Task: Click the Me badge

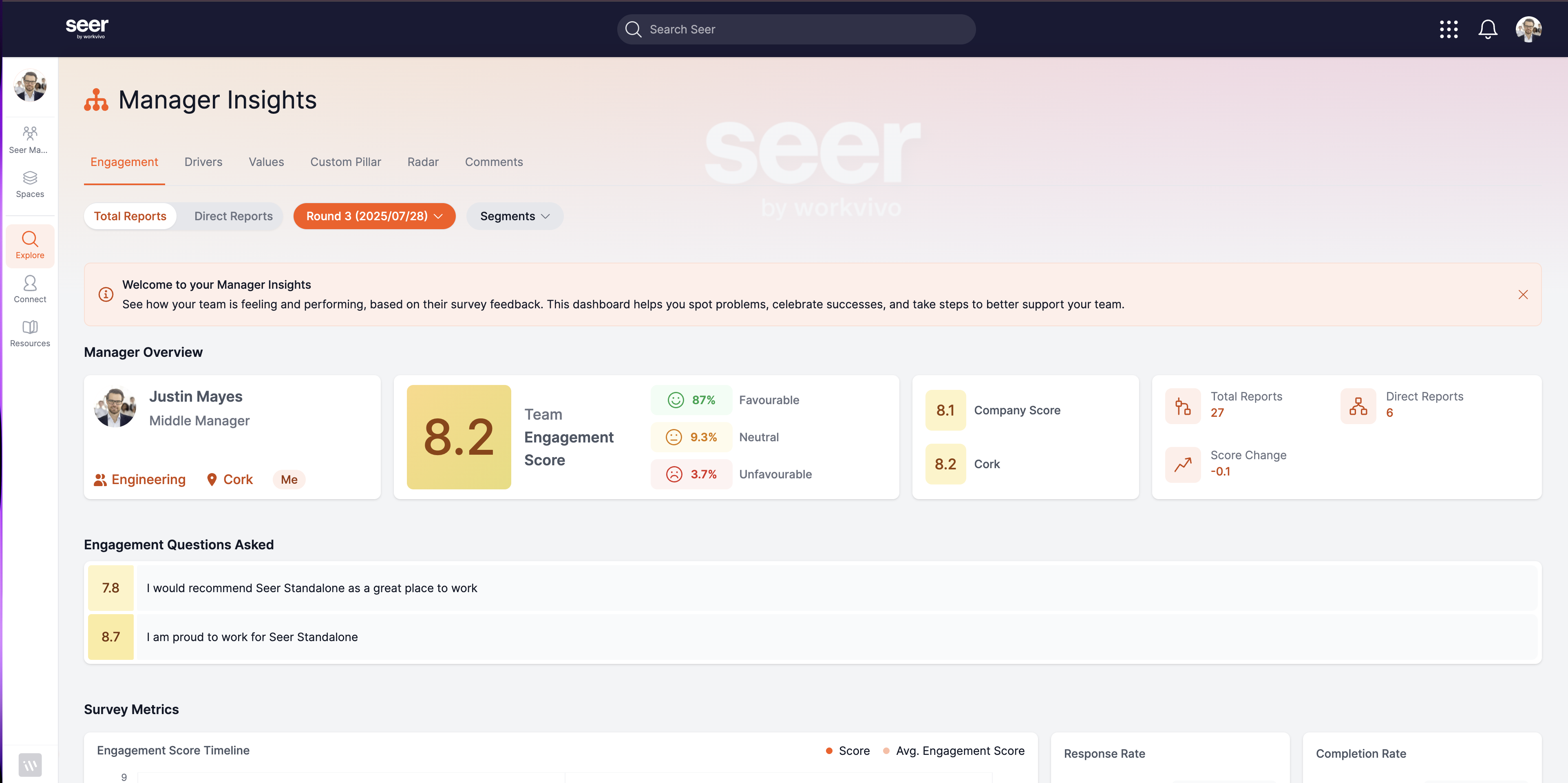Action: (289, 480)
